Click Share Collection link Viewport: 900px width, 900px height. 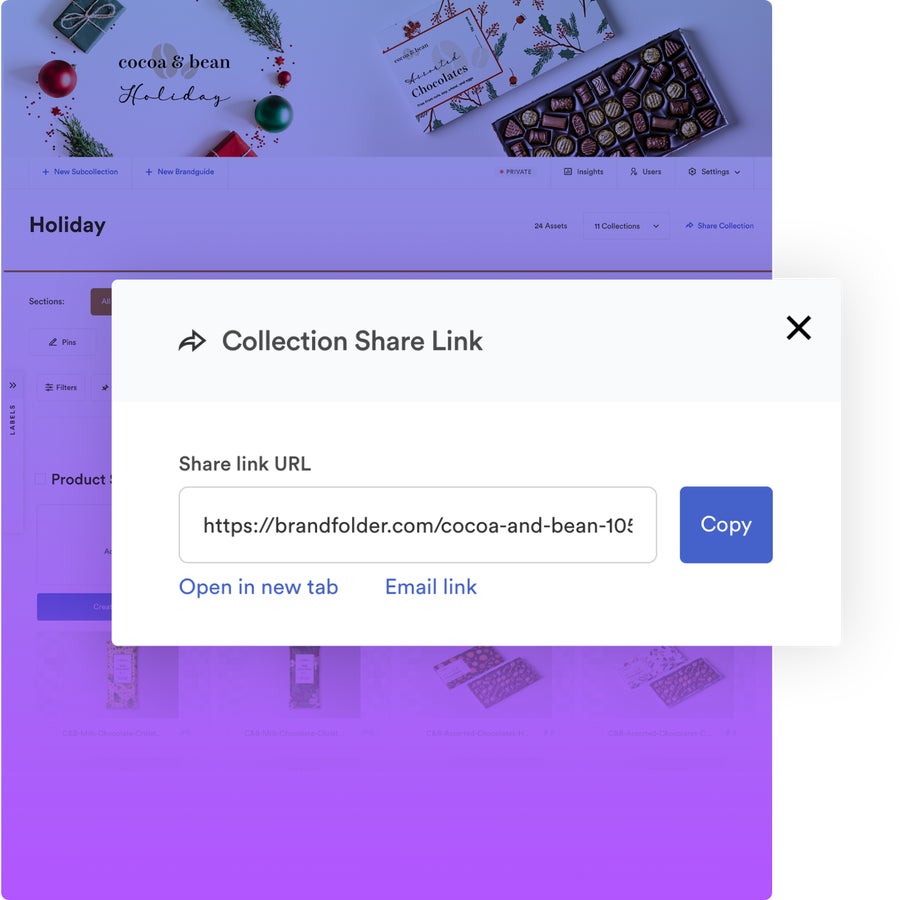pos(719,226)
